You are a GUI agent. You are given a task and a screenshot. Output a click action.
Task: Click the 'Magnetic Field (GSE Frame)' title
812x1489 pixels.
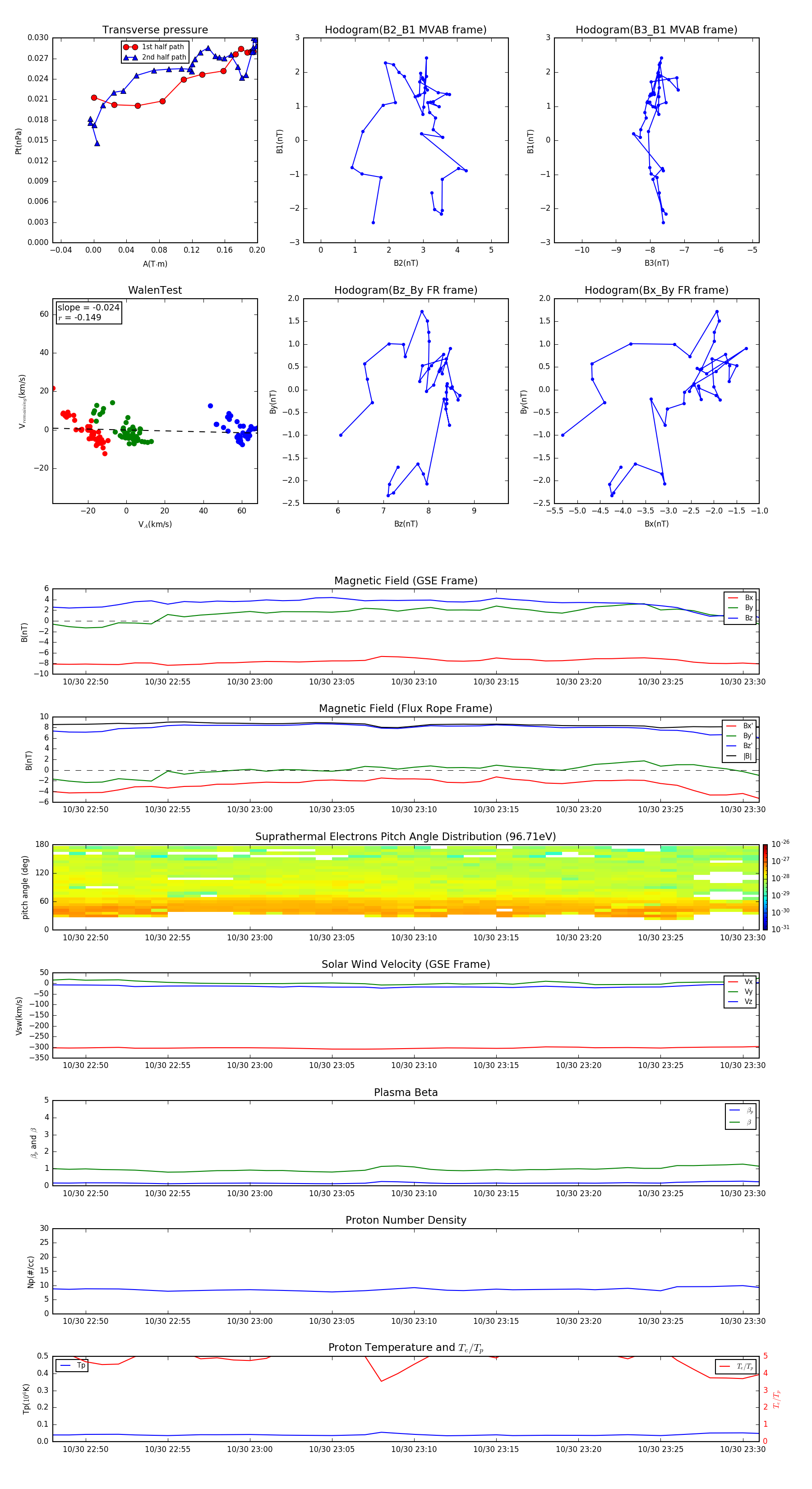(406, 581)
